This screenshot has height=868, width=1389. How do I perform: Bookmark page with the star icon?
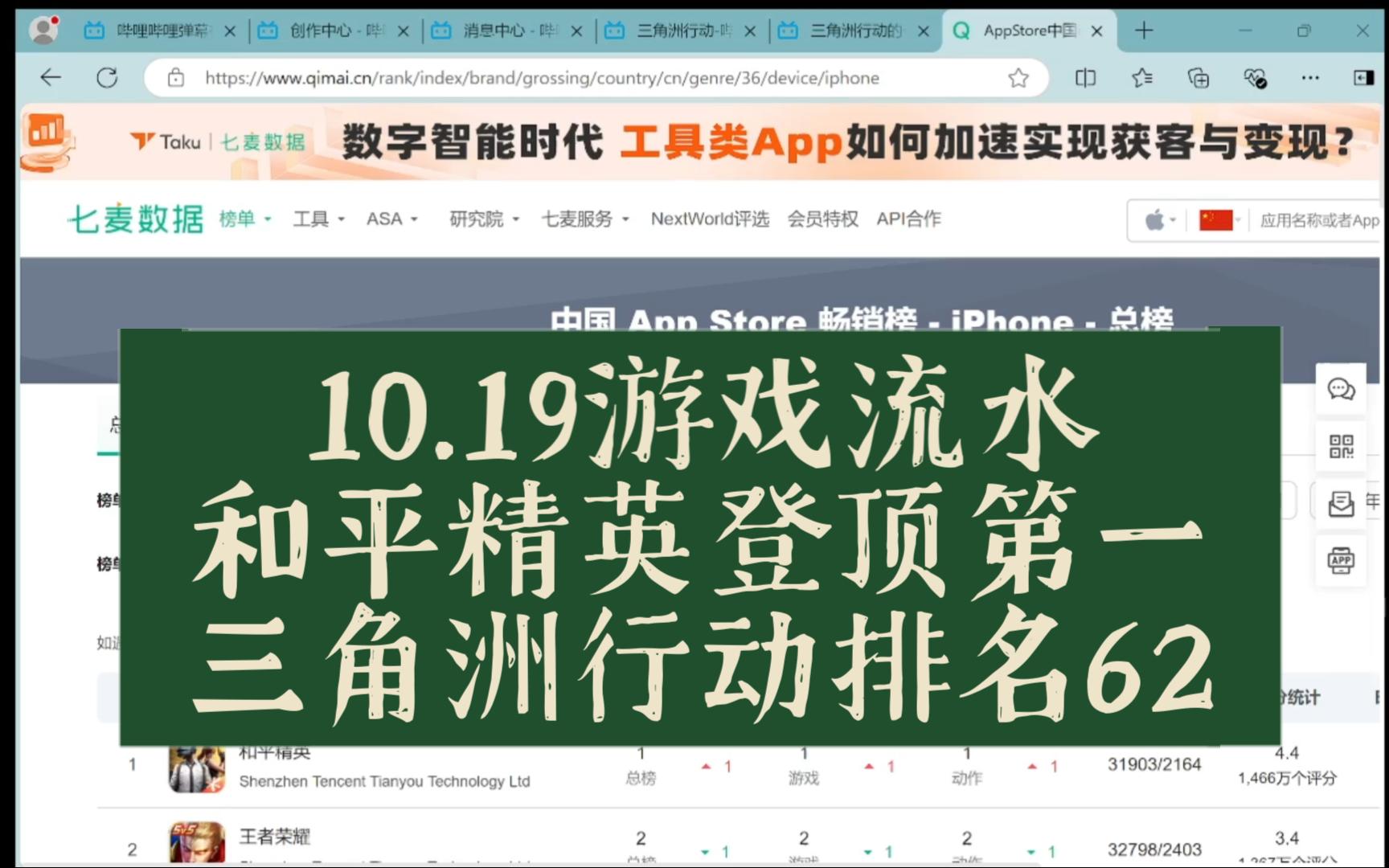1018,78
